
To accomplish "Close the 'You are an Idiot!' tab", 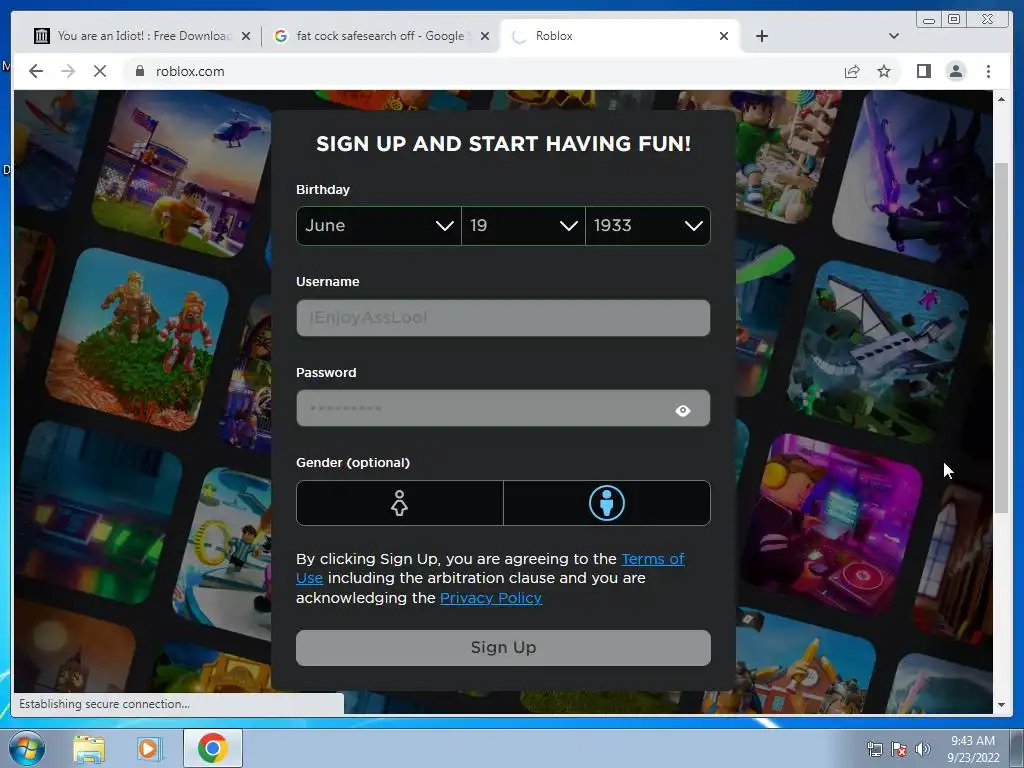I will point(246,36).
